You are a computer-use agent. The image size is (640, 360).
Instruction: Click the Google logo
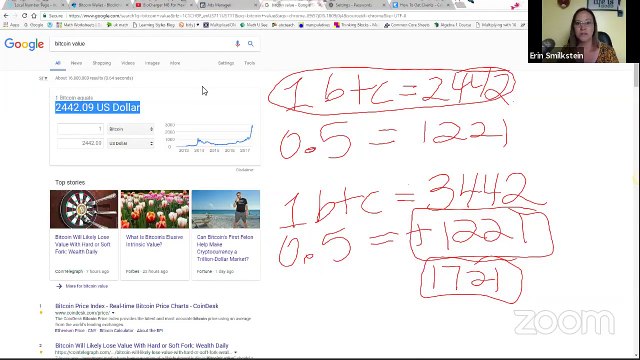(24, 44)
